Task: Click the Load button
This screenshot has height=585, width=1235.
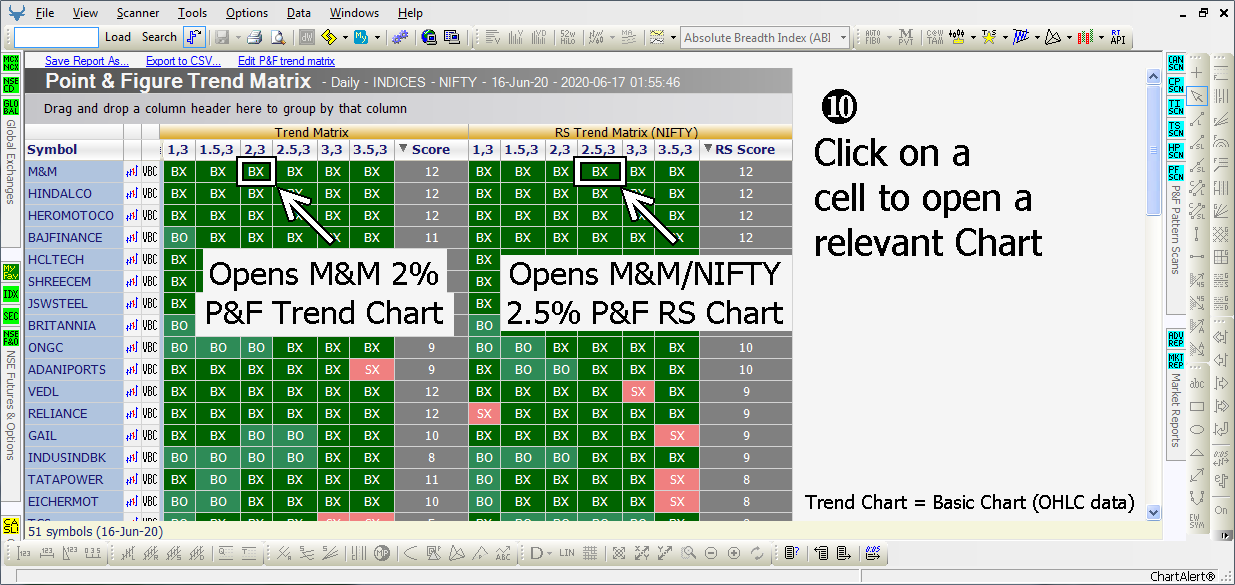Action: [x=118, y=37]
